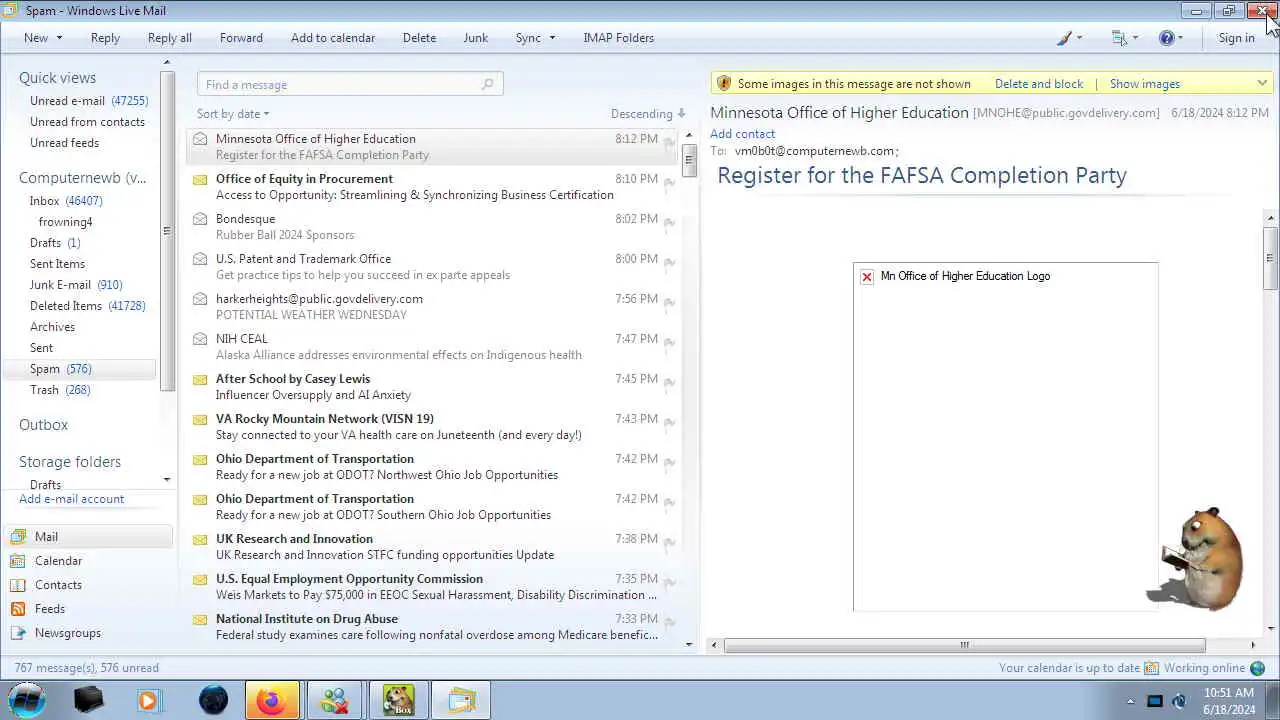Click envelope icon of Office of Equity message
Image resolution: width=1280 pixels, height=720 pixels.
tap(200, 180)
